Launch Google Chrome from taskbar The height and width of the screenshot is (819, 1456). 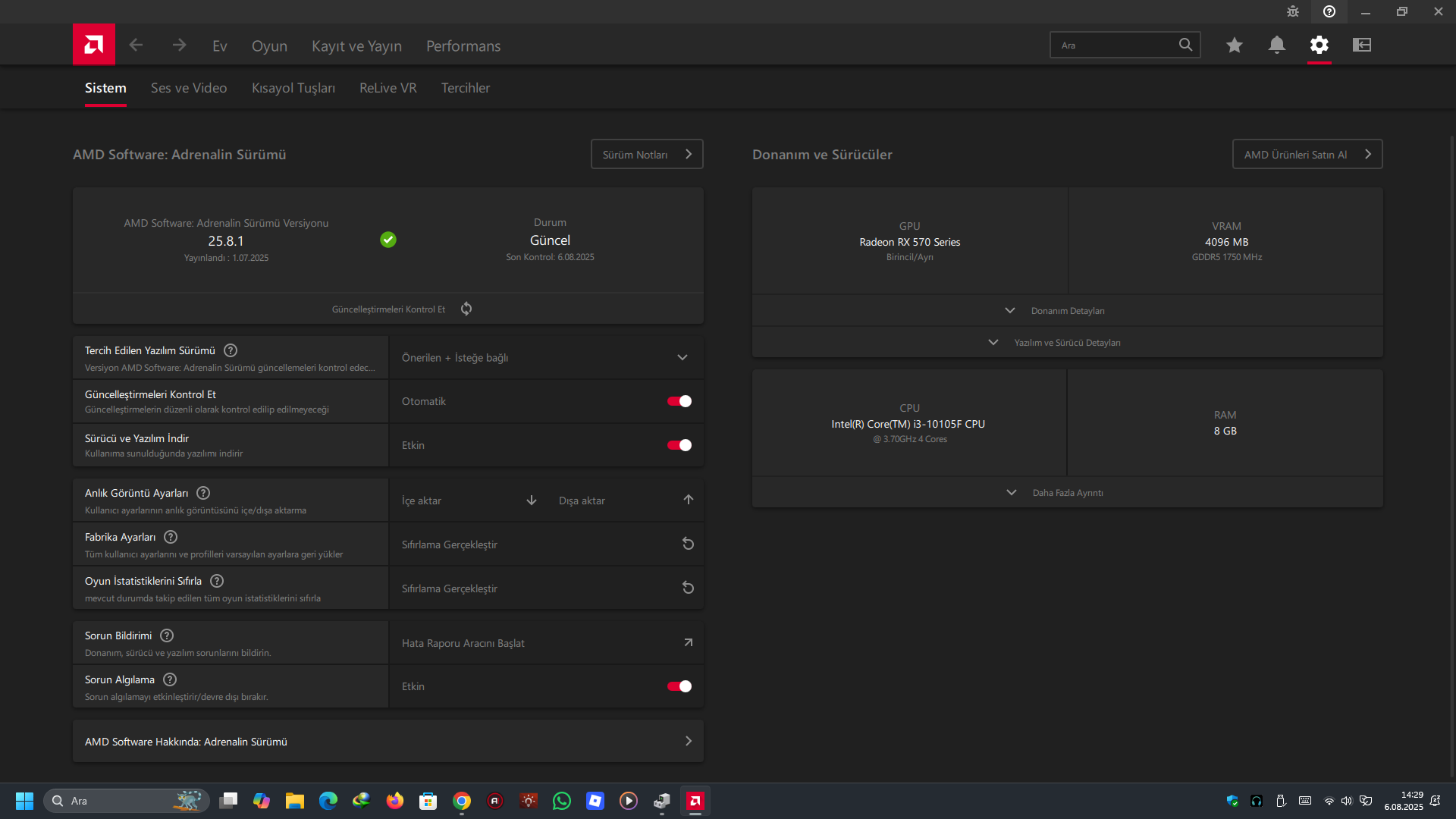(462, 801)
